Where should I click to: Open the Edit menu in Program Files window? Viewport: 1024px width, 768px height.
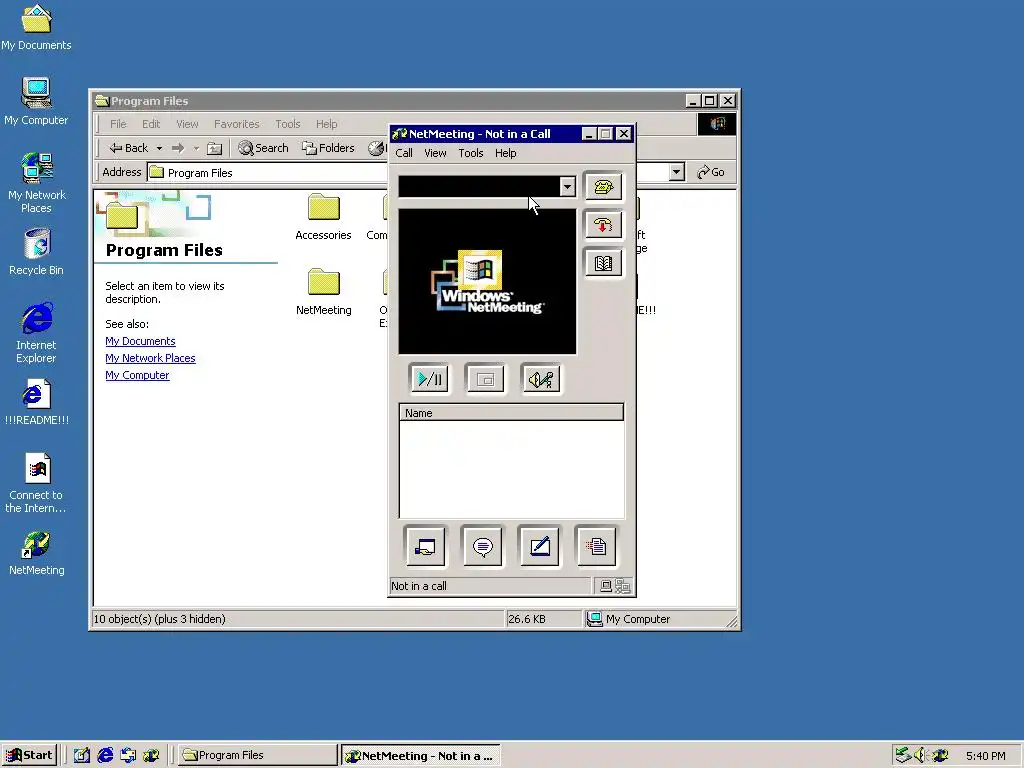pos(151,124)
